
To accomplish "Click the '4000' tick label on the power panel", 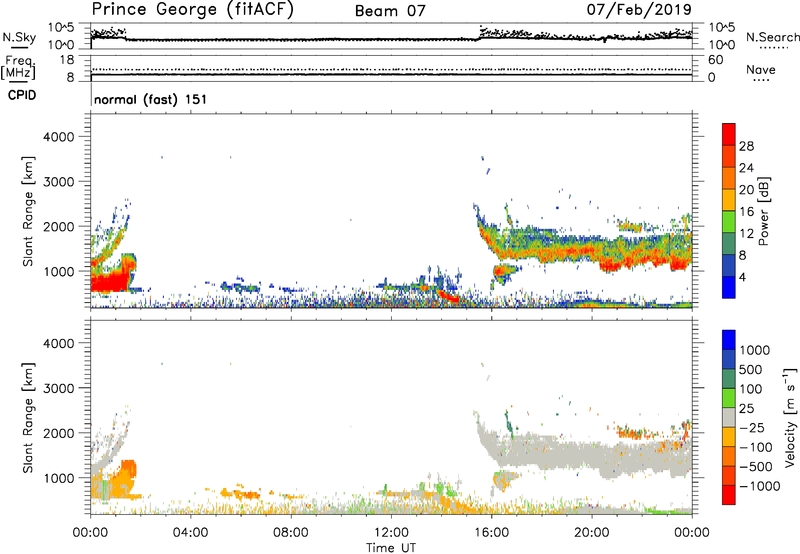I will pyautogui.click(x=59, y=137).
